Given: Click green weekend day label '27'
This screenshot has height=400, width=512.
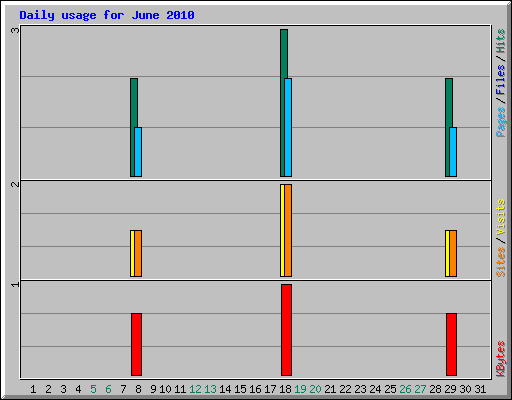Looking at the screenshot, I should pyautogui.click(x=420, y=389).
